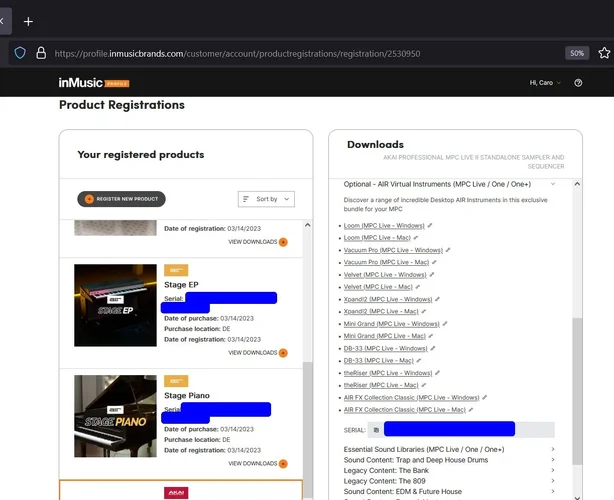Open the help question mark icon
Image resolution: width=614 pixels, height=500 pixels.
pyautogui.click(x=578, y=83)
